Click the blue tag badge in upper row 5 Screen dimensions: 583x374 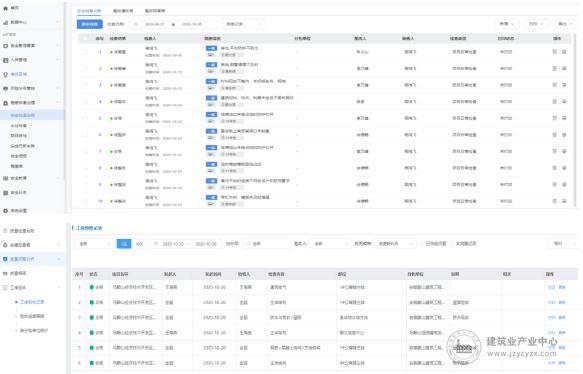[211, 115]
